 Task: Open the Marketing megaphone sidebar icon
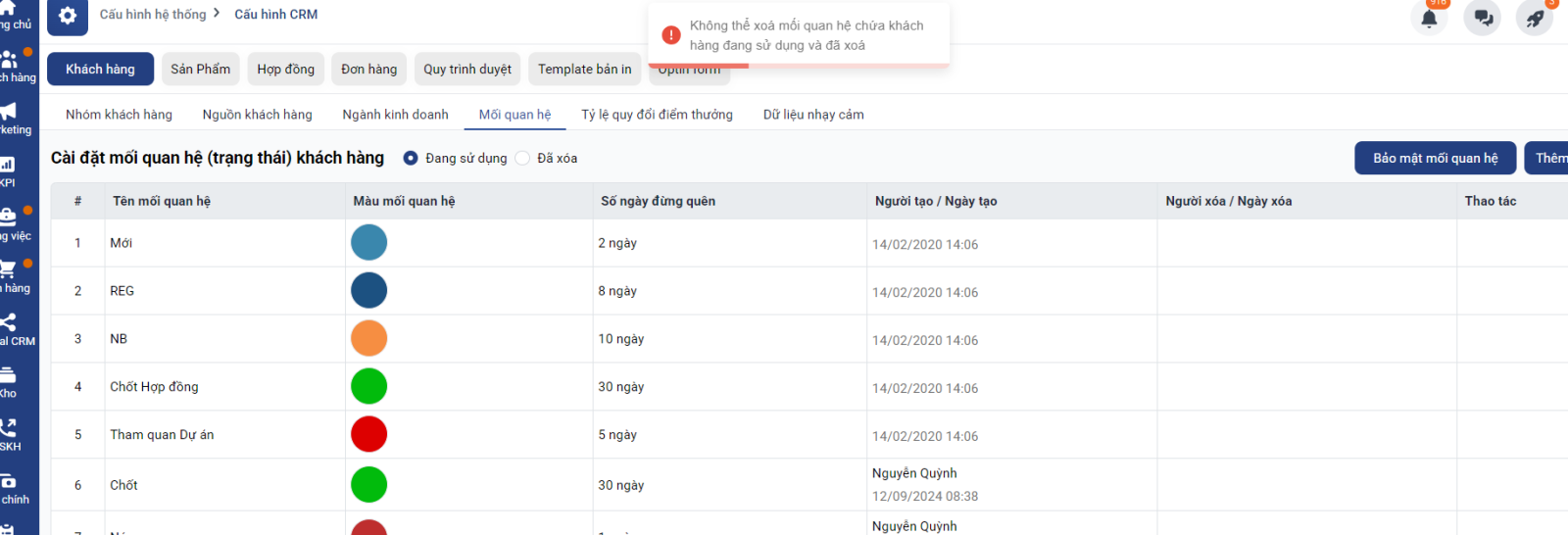9,111
